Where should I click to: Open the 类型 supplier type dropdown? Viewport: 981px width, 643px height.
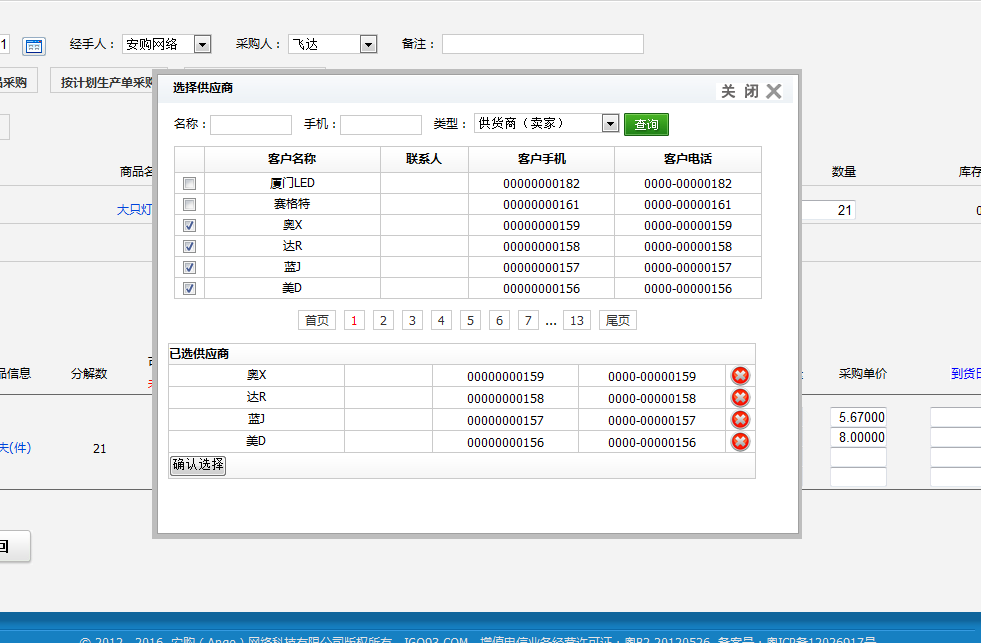(610, 123)
